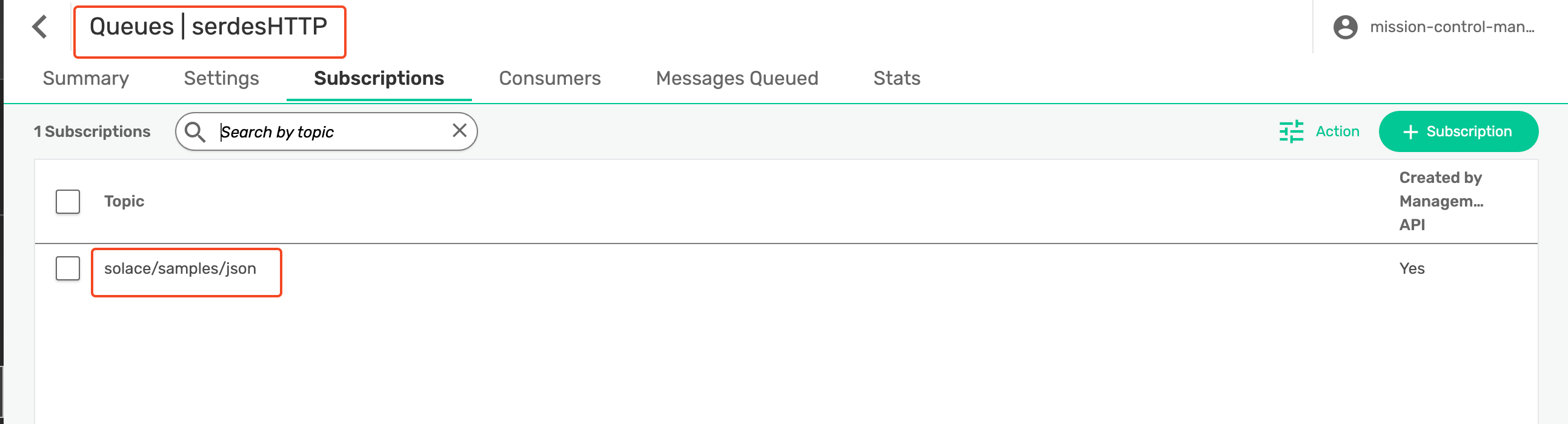Click the Topic column header
The image size is (1568, 424).
tap(124, 201)
